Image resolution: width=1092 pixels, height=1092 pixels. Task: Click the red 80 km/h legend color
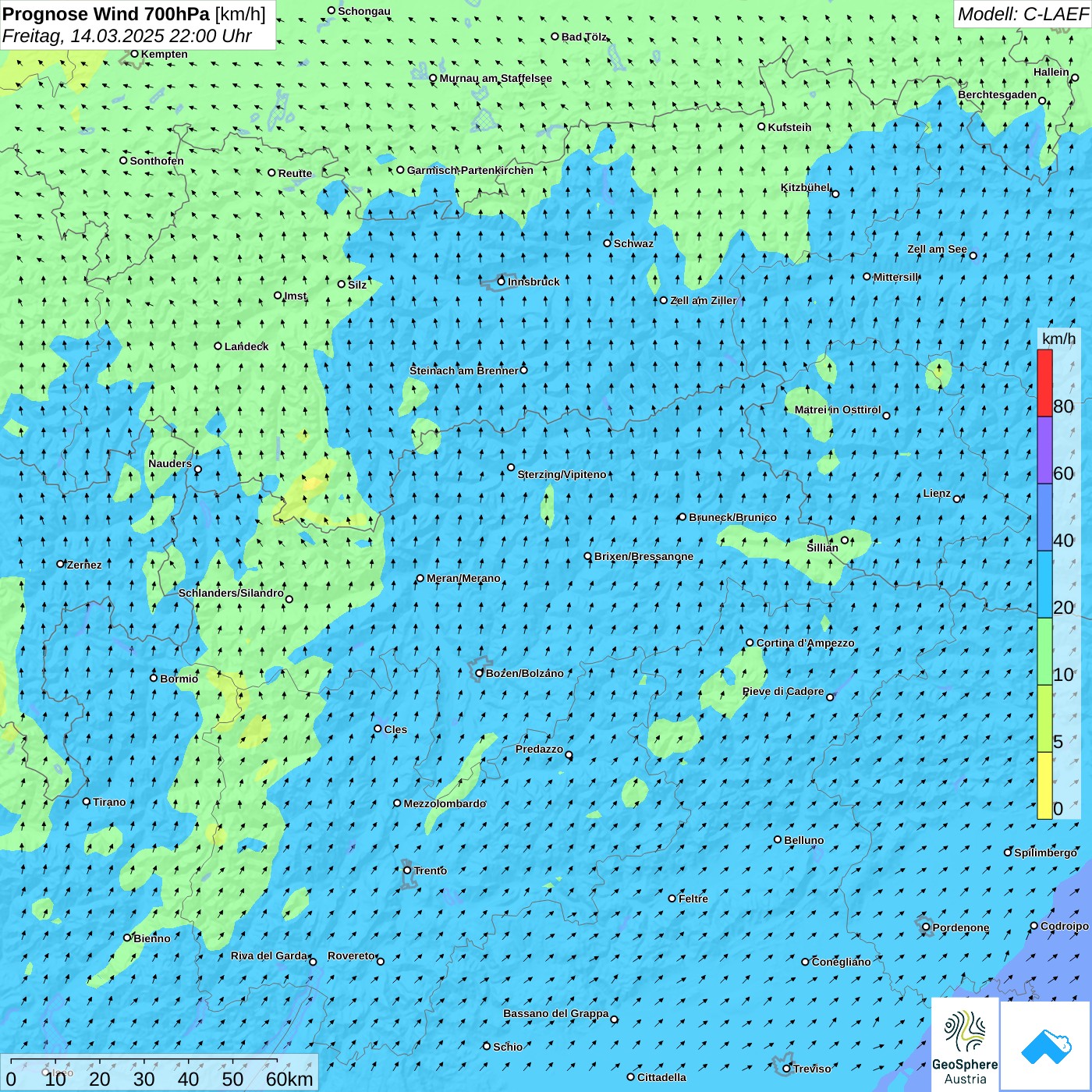(1044, 383)
